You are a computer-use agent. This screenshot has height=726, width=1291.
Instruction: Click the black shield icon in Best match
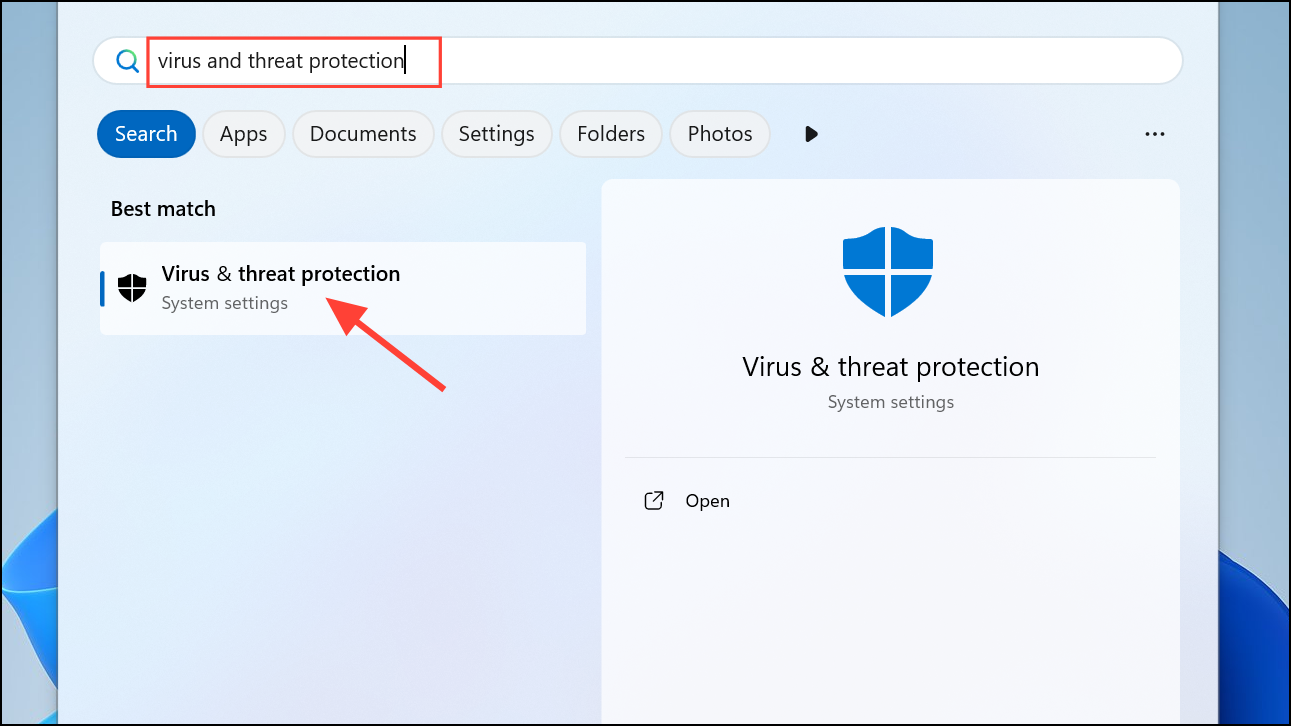[132, 288]
